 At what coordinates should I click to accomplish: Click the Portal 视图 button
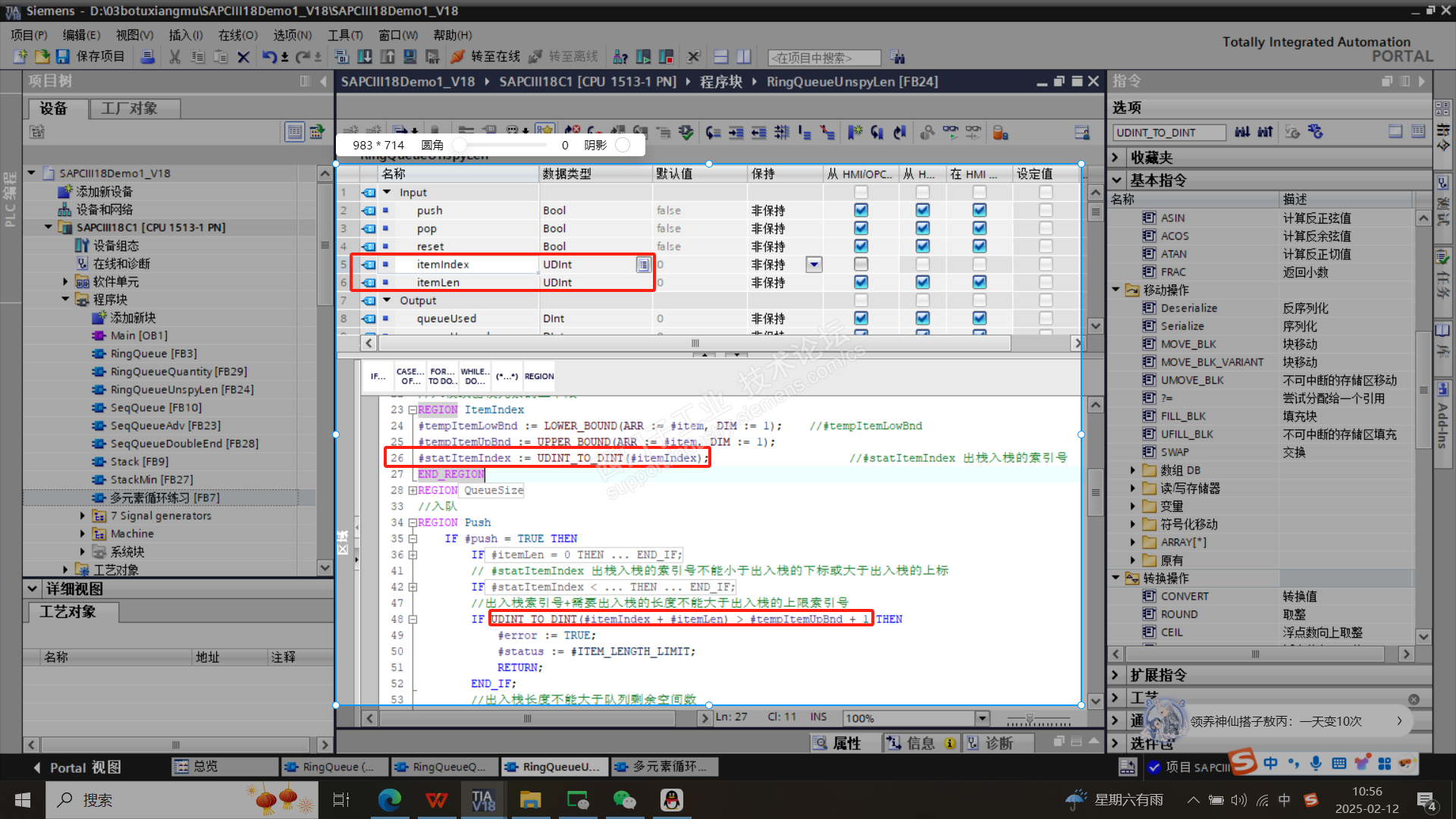coord(78,767)
